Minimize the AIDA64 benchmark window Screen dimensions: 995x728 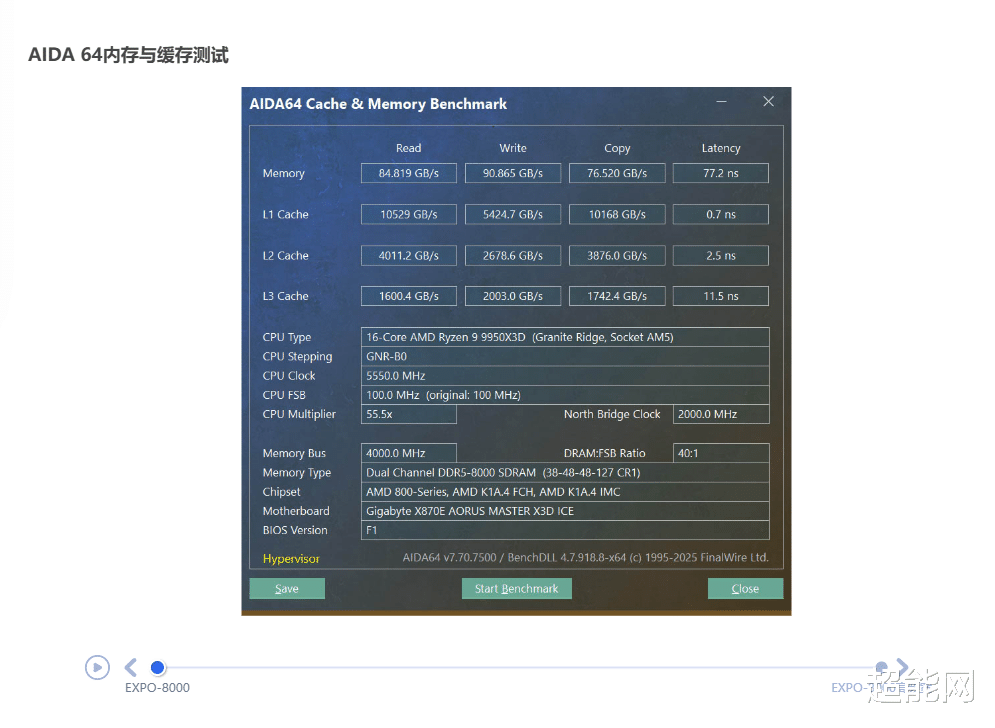point(722,102)
